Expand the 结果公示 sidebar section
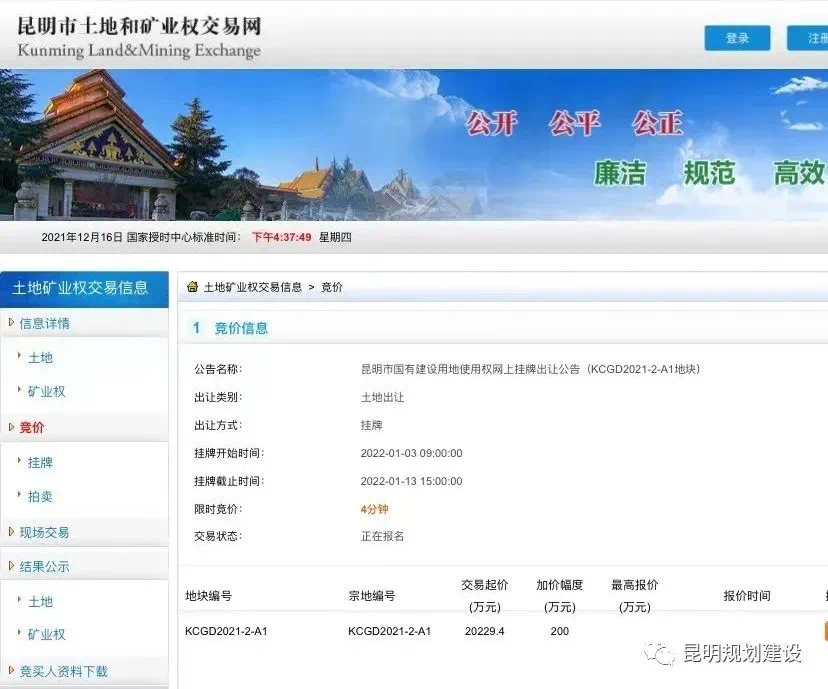Image resolution: width=828 pixels, height=689 pixels. click(44, 566)
